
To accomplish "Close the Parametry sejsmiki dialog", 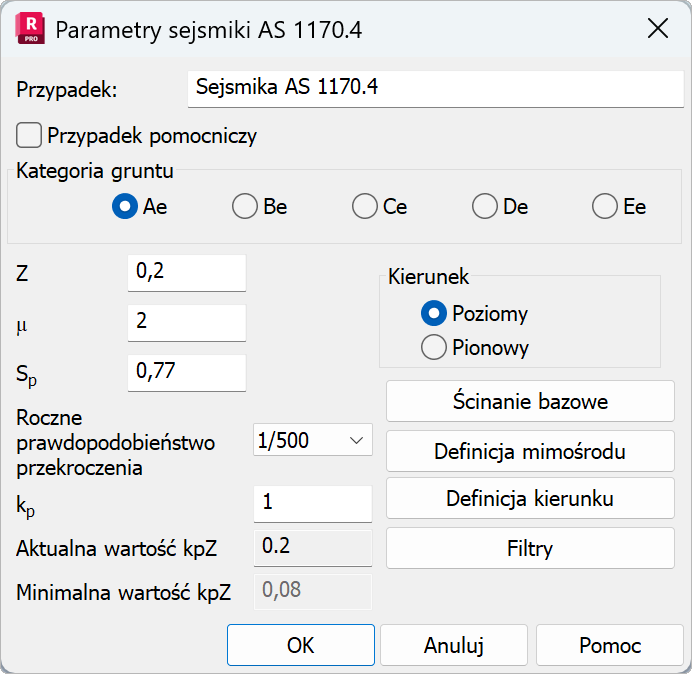I will tap(657, 29).
